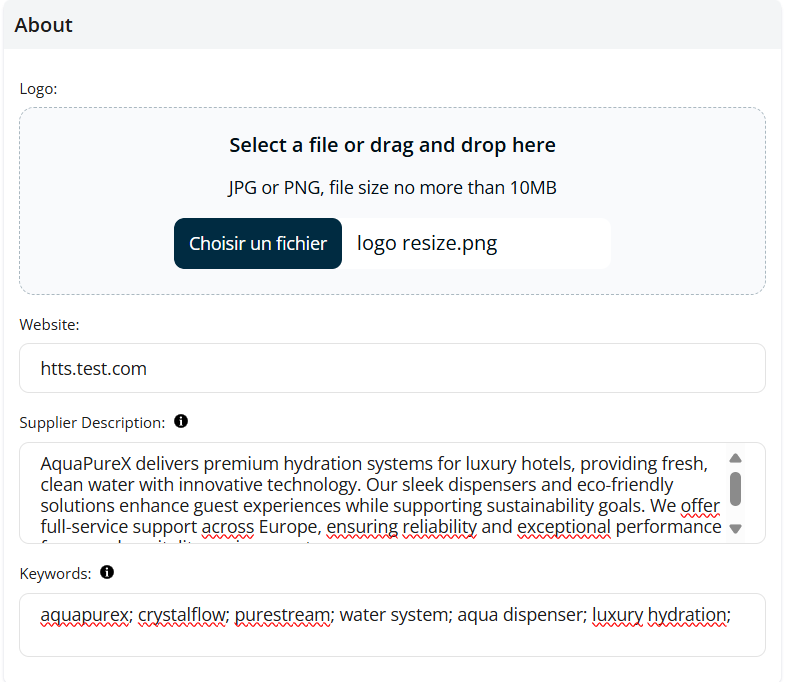The height and width of the screenshot is (682, 788).
Task: Click the Website: label
Action: pyautogui.click(x=49, y=325)
